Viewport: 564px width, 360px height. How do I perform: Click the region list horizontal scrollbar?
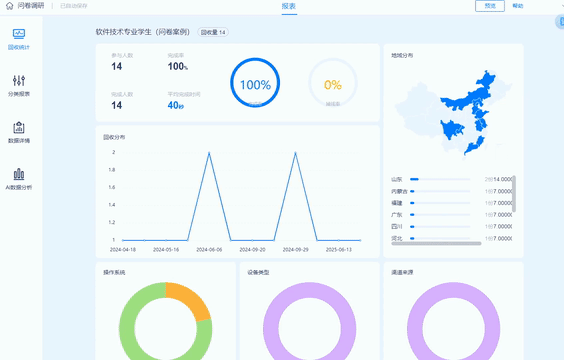click(436, 243)
